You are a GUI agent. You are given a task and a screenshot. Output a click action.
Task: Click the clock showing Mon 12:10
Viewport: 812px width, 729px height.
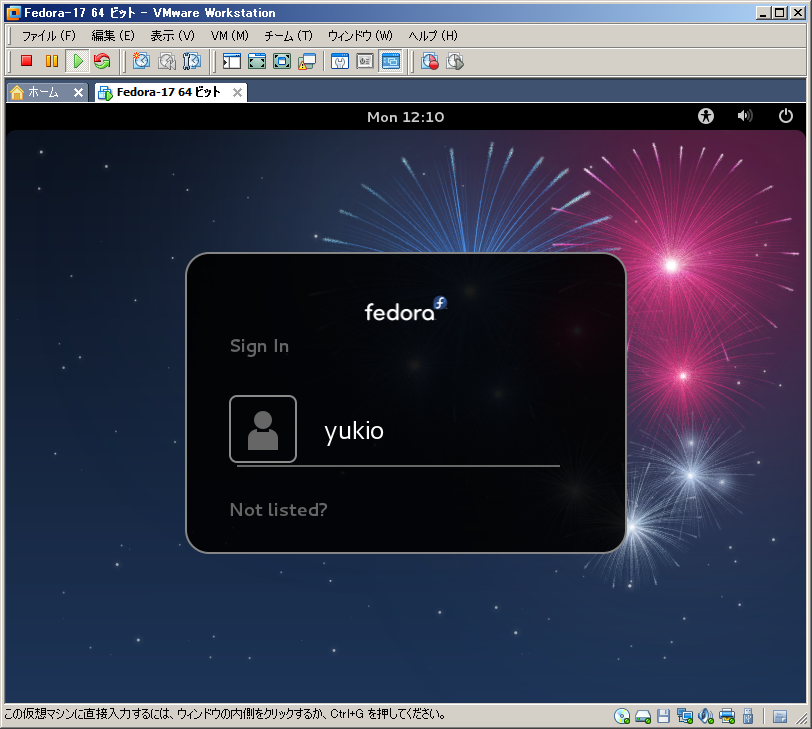(405, 117)
